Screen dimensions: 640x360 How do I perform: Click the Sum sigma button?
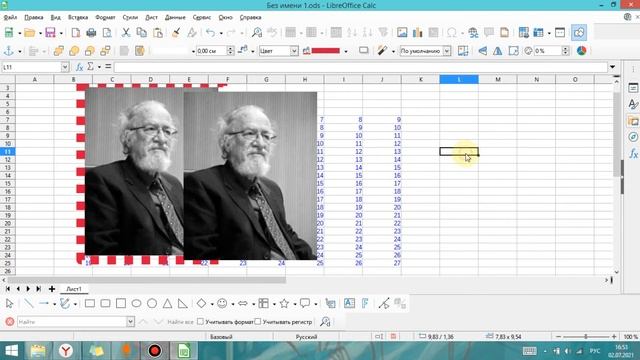(x=90, y=67)
